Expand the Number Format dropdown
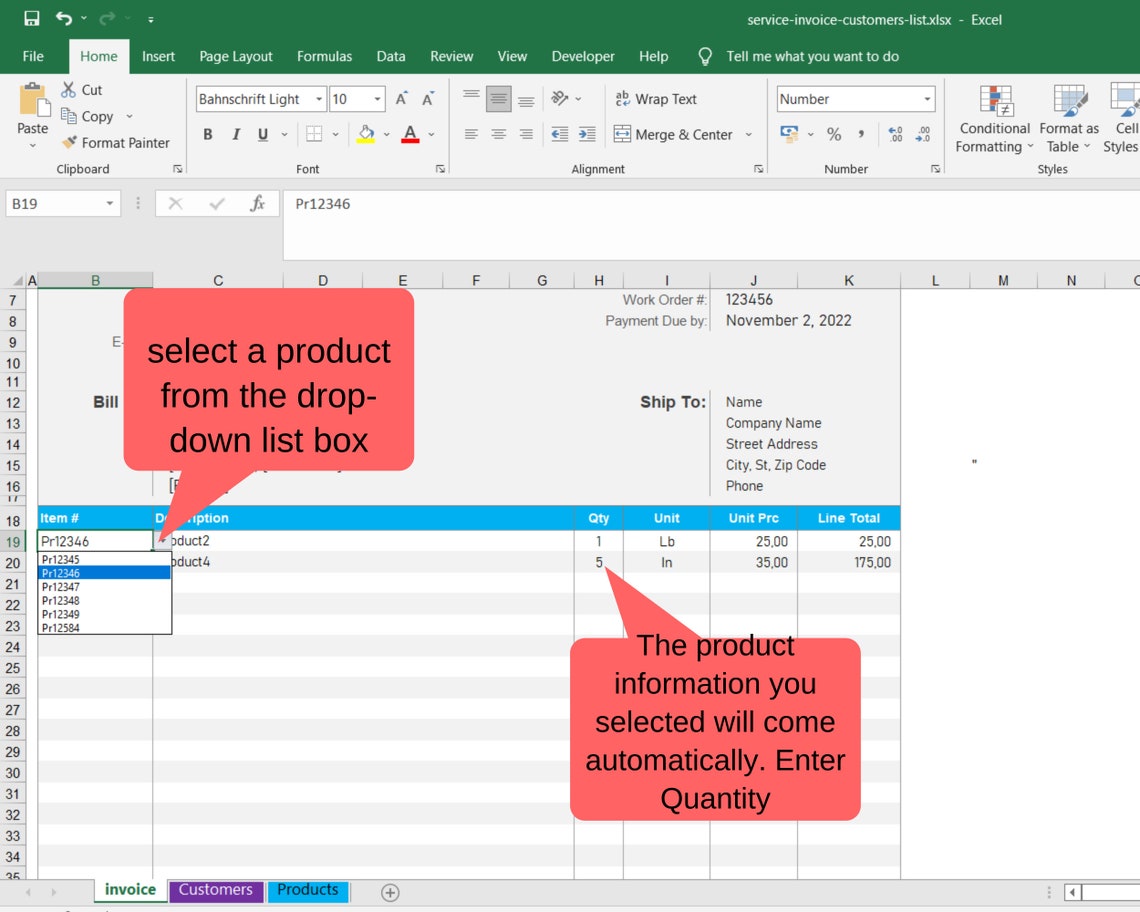The width and height of the screenshot is (1140, 912). click(926, 99)
